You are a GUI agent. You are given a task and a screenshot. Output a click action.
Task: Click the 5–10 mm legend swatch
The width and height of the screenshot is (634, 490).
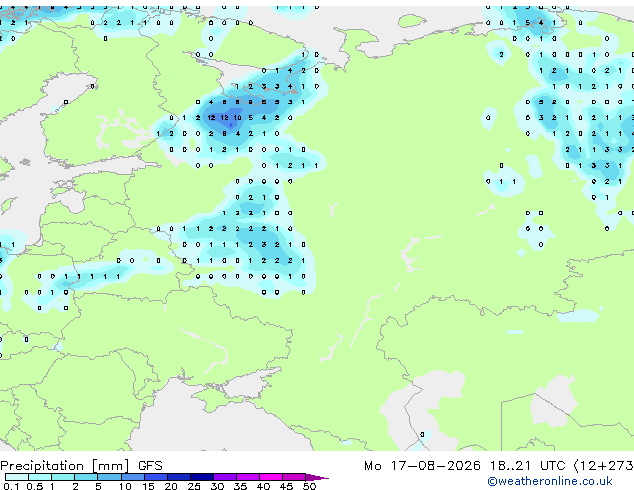tap(109, 477)
